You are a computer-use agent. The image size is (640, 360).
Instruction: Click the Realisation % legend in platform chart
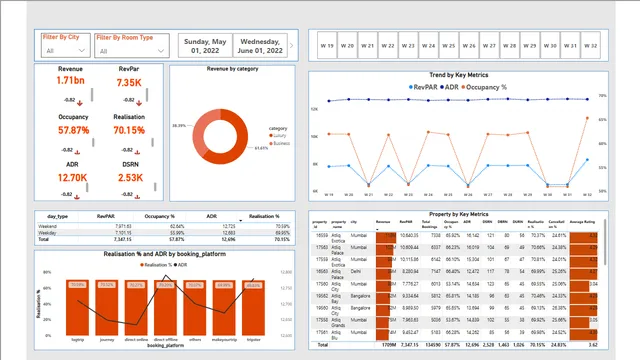click(x=156, y=265)
